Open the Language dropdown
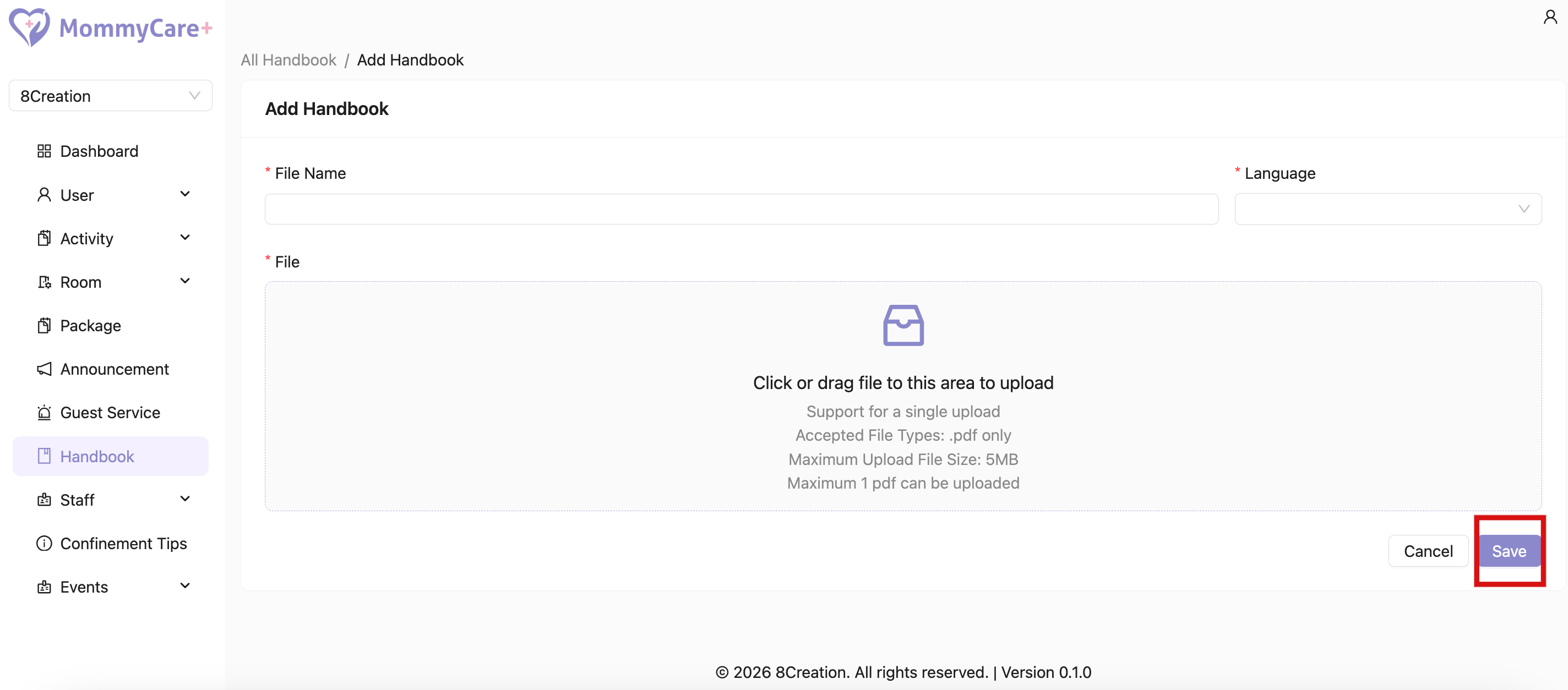The width and height of the screenshot is (1568, 690). [x=1387, y=209]
